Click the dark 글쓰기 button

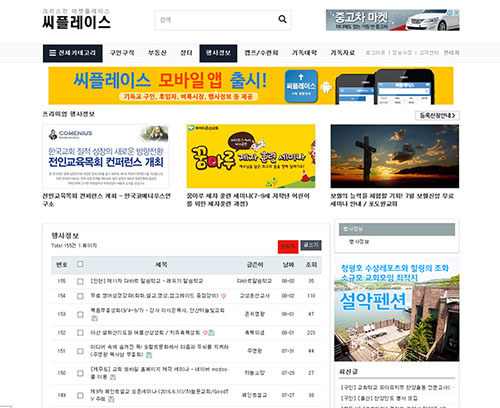(x=311, y=245)
